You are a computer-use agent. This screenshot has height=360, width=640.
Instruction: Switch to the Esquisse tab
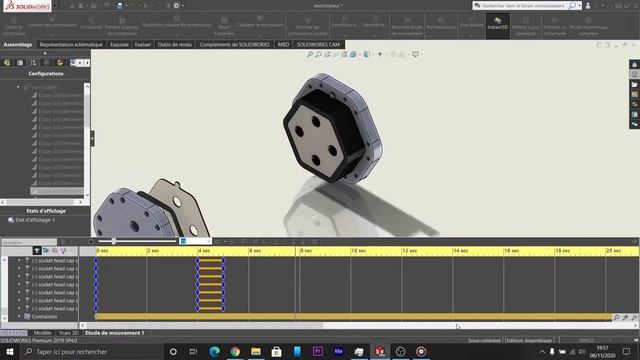click(x=119, y=44)
